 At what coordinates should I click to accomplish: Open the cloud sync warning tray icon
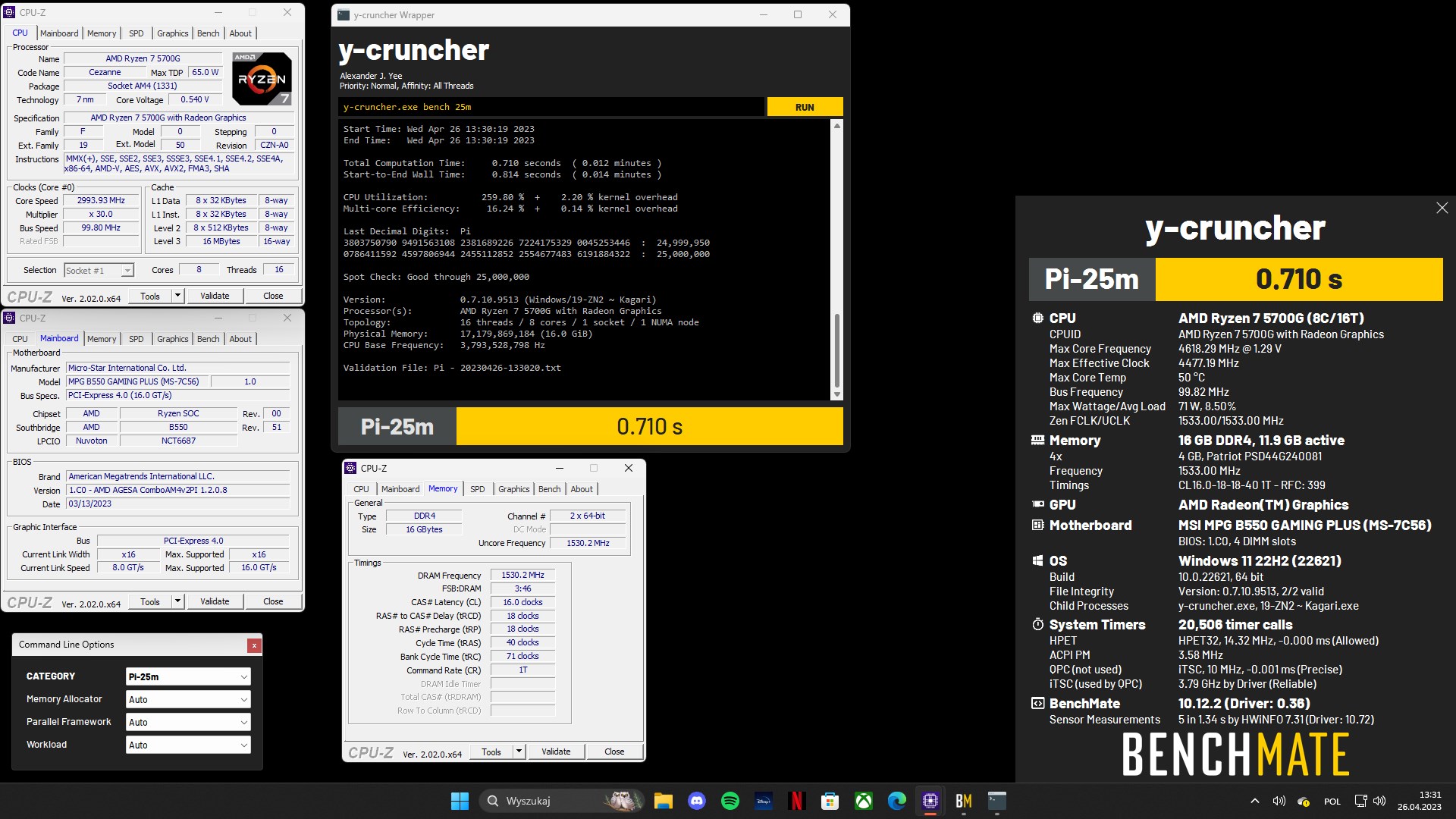(x=1304, y=801)
